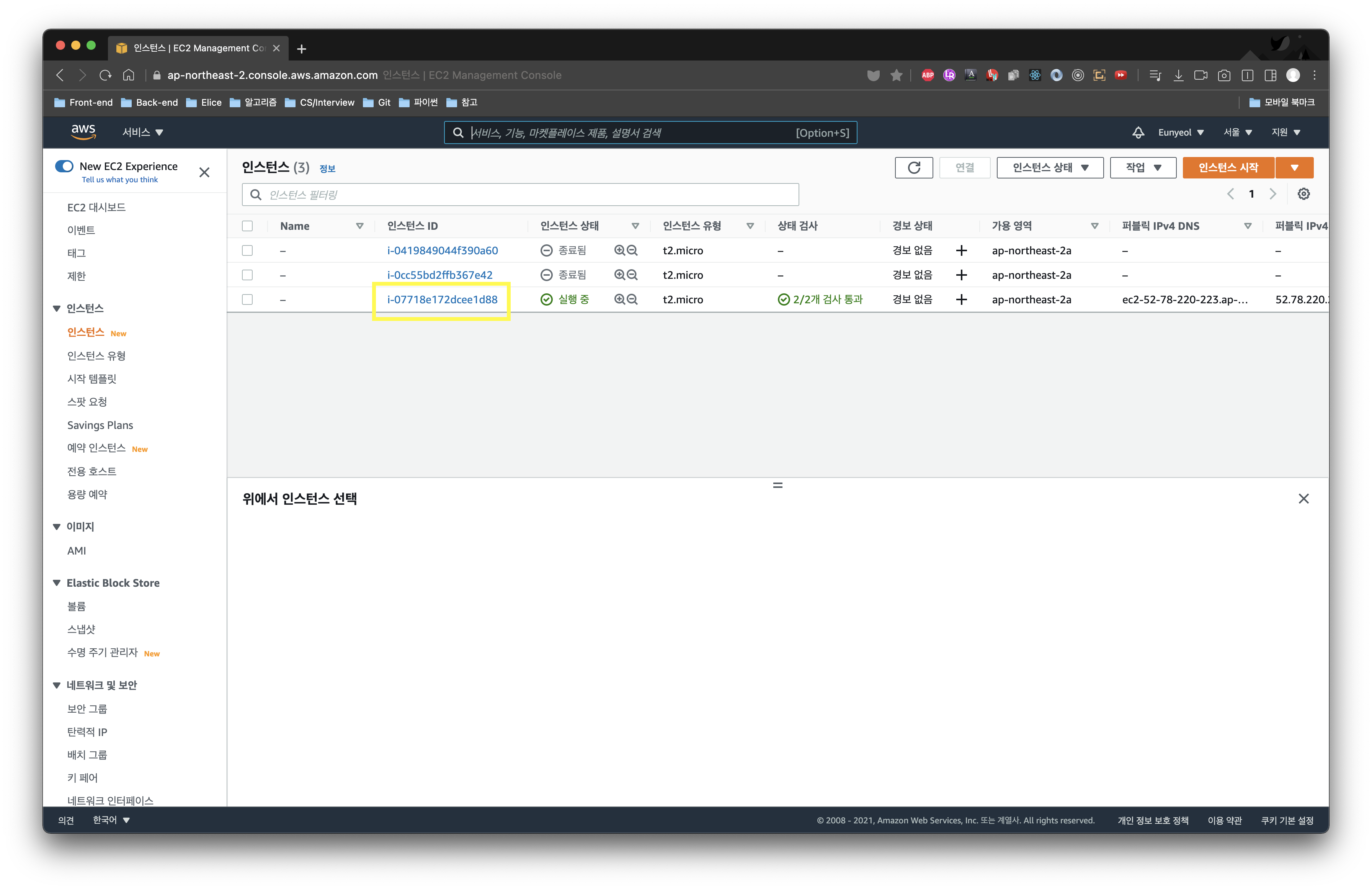Zoom in on running instance state
Viewport: 1372px width, 890px height.
pyautogui.click(x=619, y=299)
